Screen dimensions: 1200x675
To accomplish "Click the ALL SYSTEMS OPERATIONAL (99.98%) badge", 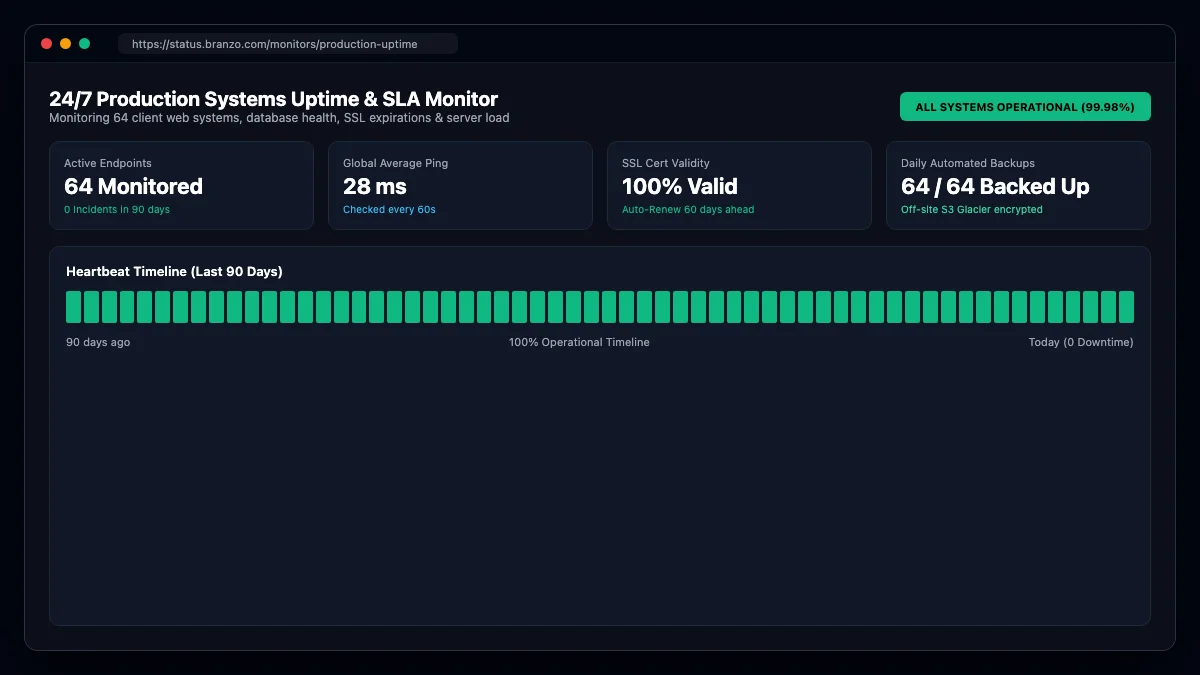I will [1025, 107].
